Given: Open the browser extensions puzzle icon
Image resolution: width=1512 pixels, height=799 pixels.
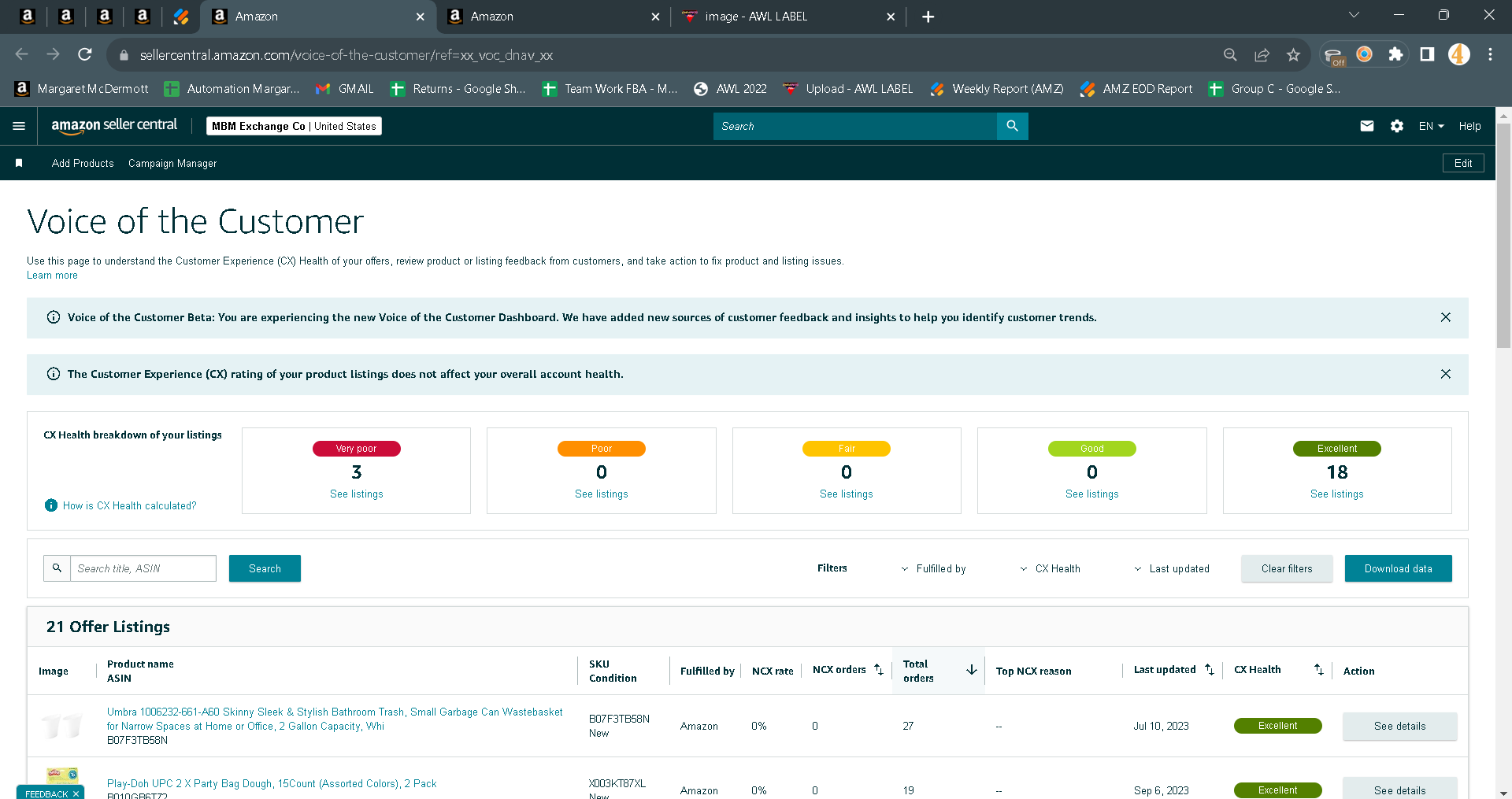Looking at the screenshot, I should pos(1395,54).
